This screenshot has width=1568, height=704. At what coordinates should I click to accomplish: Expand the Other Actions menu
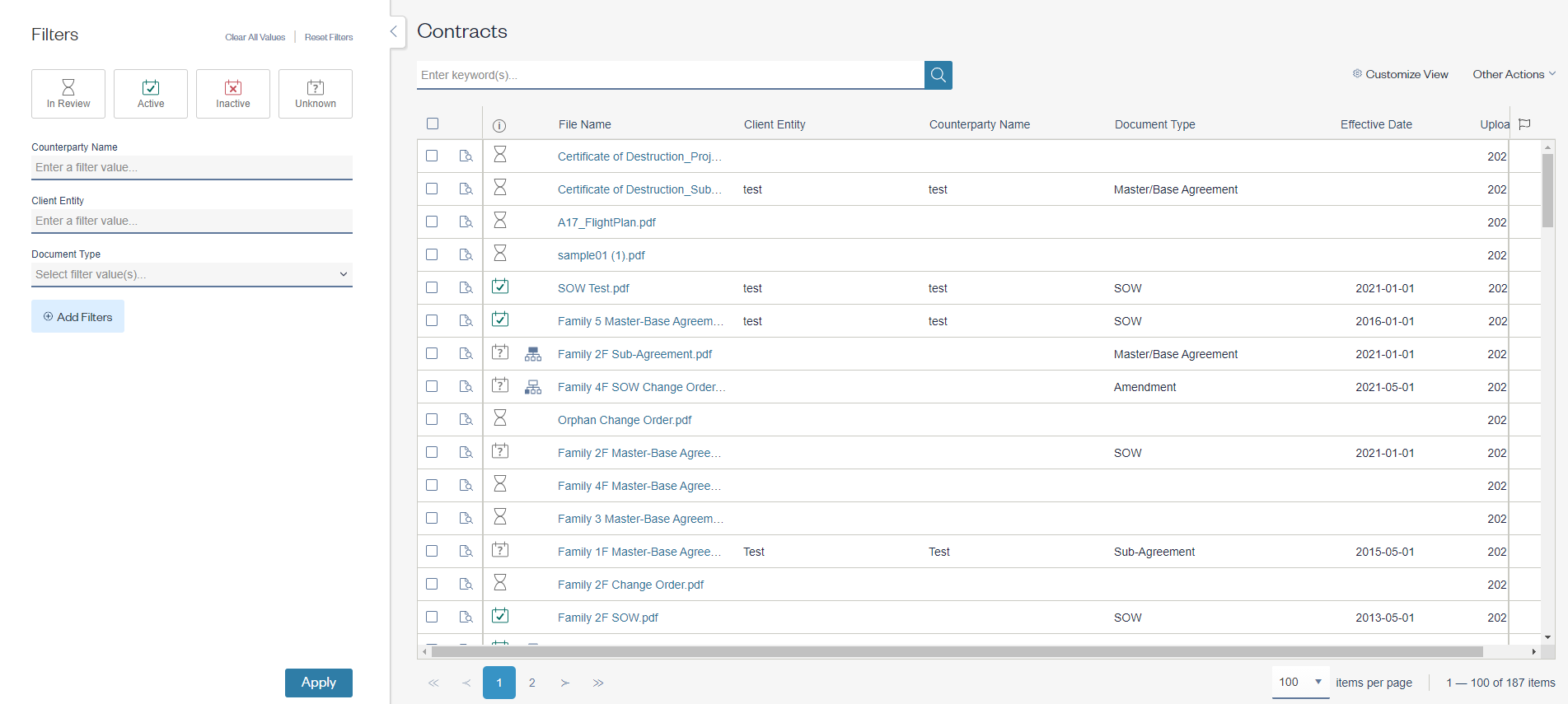(x=1514, y=74)
